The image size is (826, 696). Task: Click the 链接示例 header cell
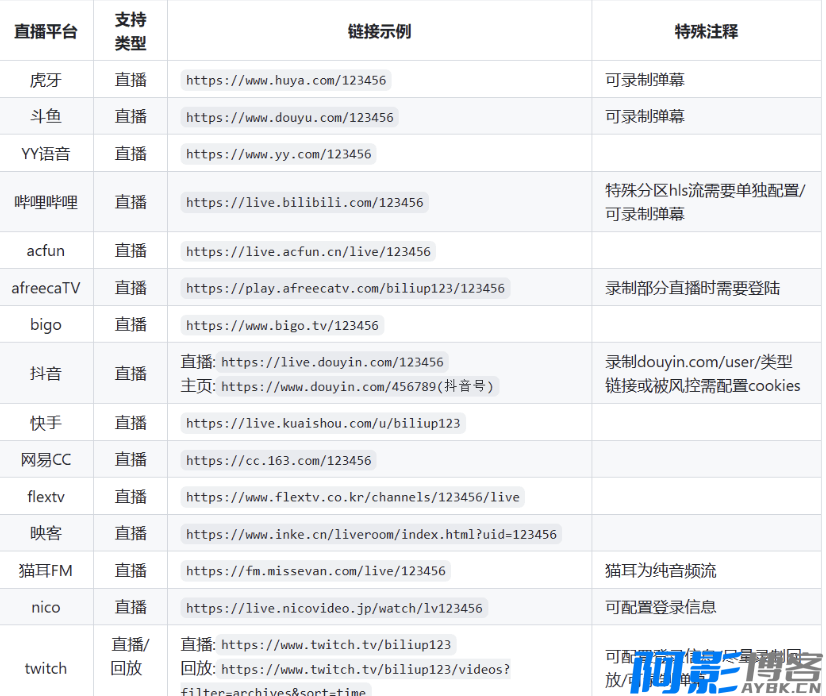tap(379, 31)
